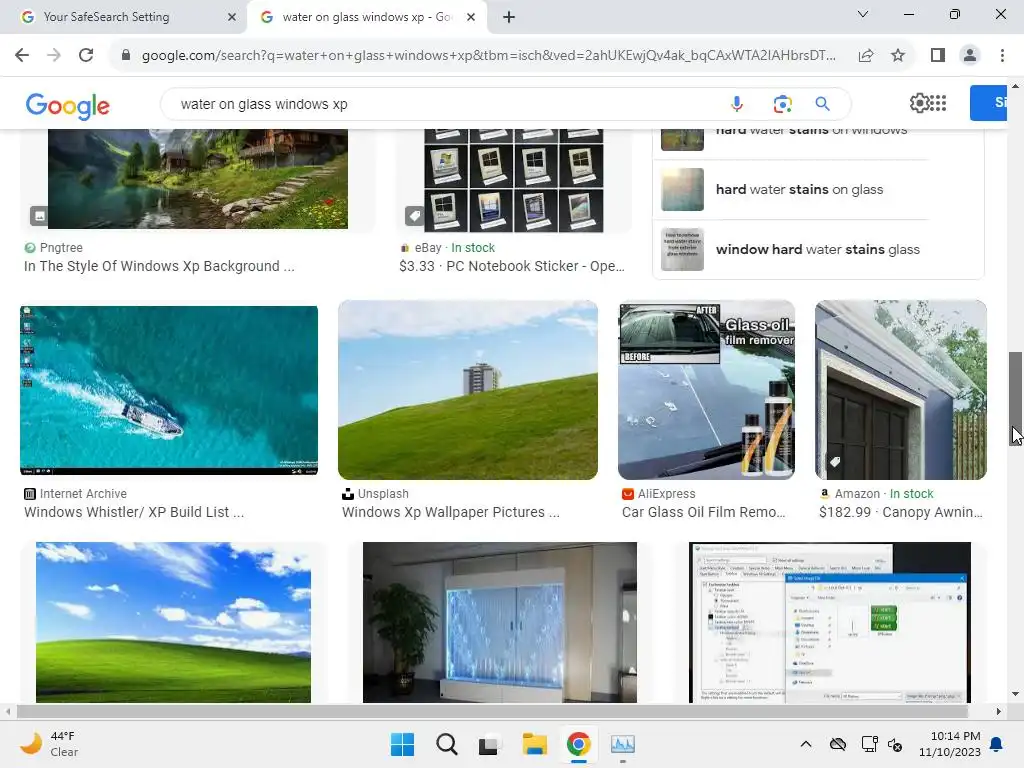Go to Google home via logo
1024x768 pixels.
pos(68,106)
